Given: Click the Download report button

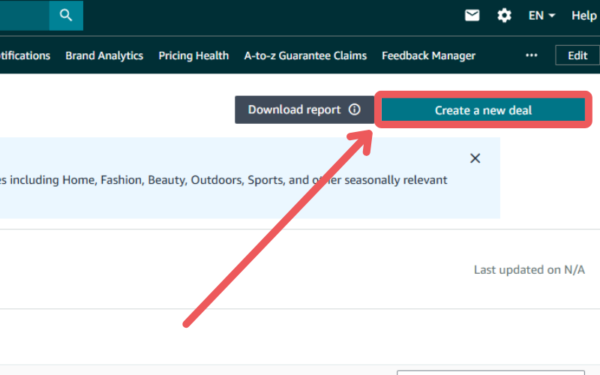Looking at the screenshot, I should click(305, 110).
